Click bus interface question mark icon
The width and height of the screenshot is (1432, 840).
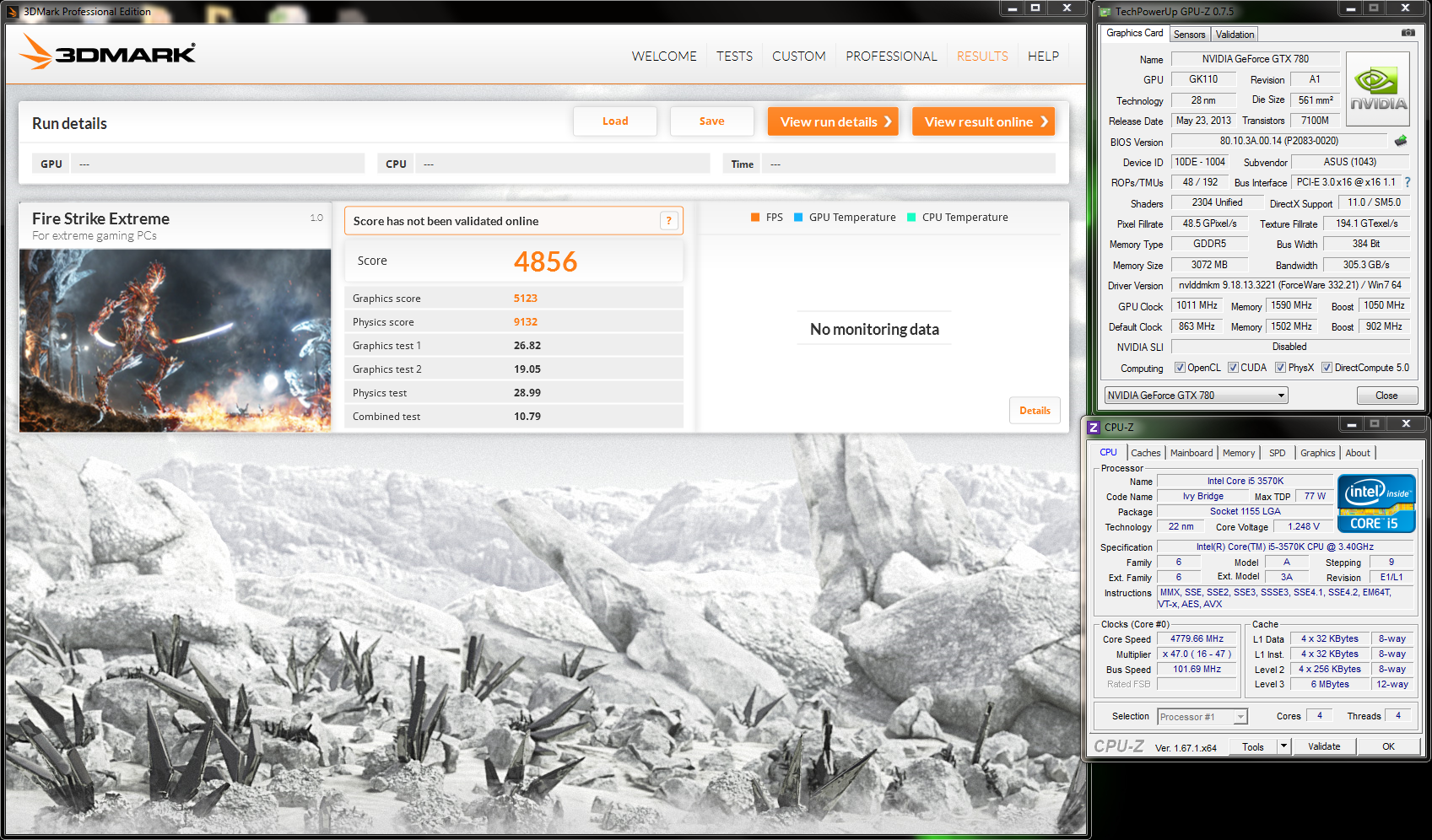pos(1408,182)
